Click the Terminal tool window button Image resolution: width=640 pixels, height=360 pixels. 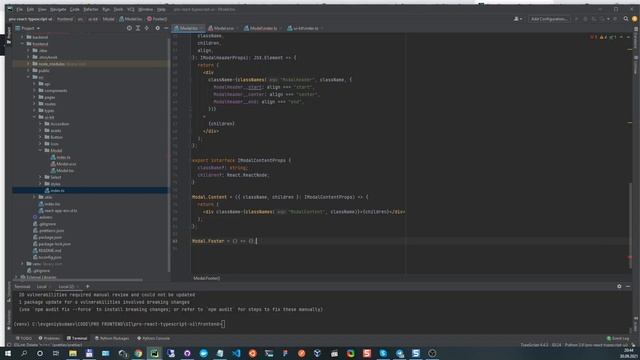[x=77, y=338]
